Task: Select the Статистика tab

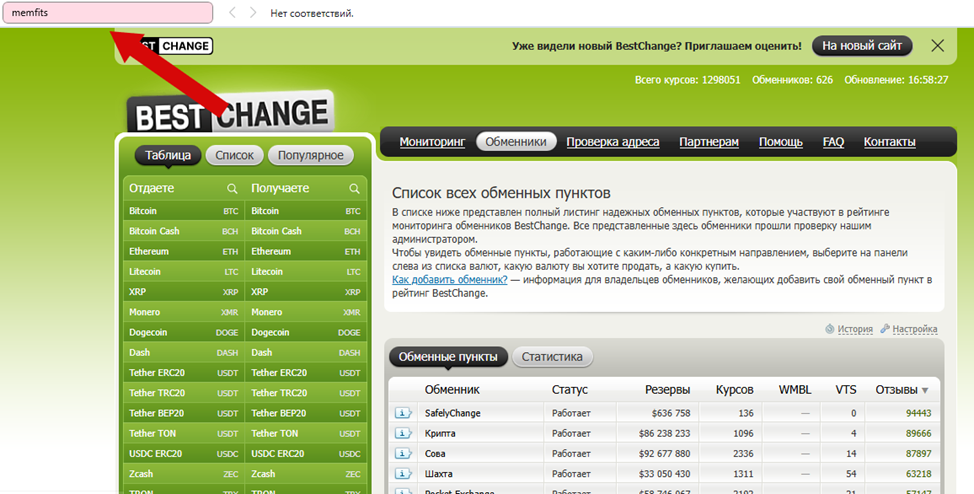Action: coord(552,357)
